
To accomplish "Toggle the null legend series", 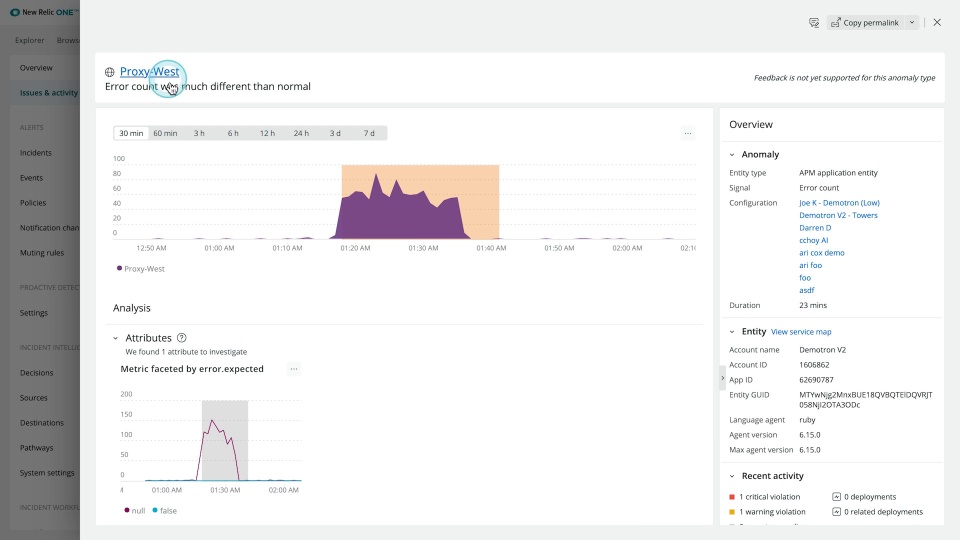I will click(x=135, y=510).
